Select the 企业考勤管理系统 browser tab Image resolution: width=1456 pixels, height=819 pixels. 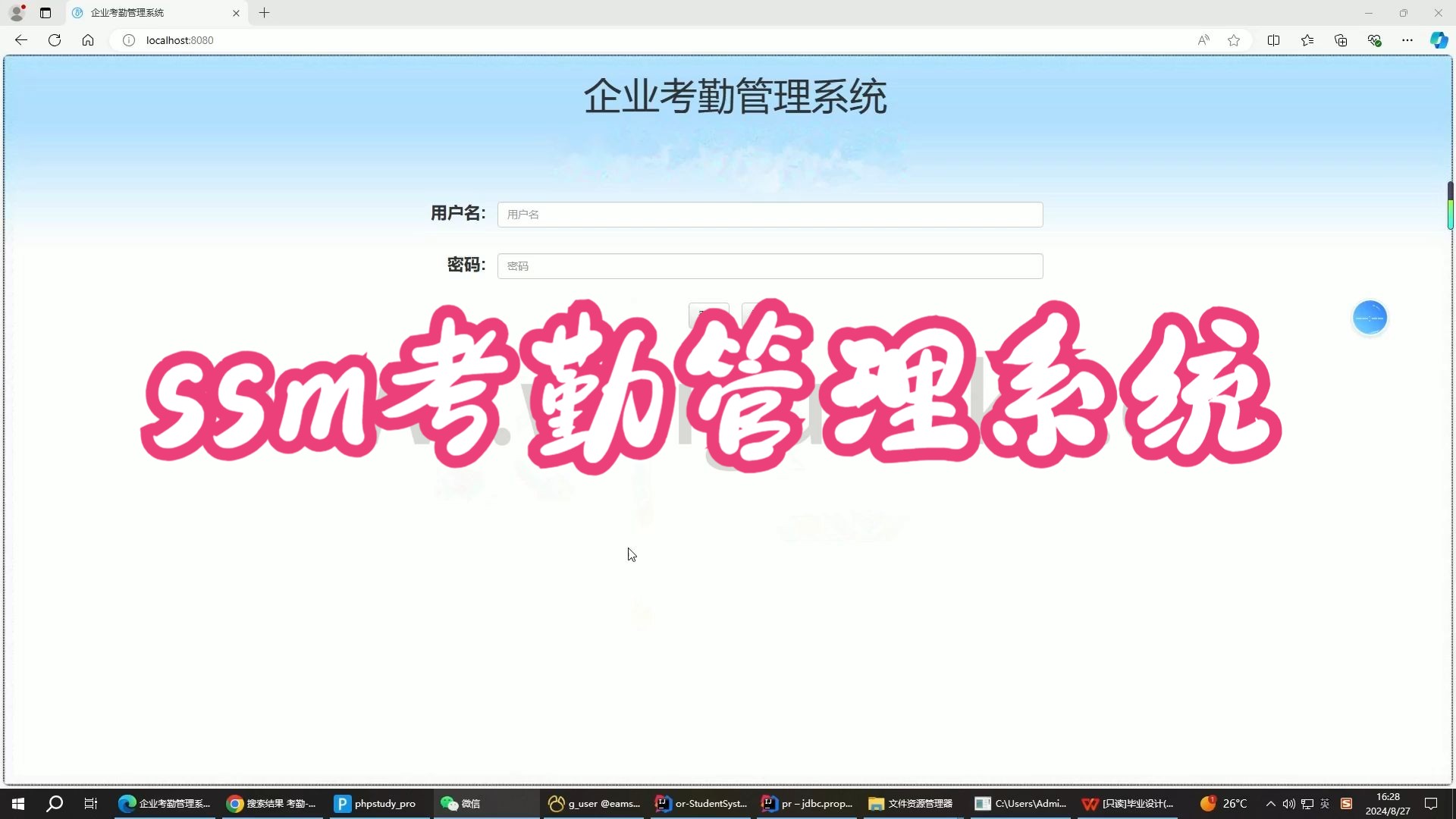click(148, 13)
